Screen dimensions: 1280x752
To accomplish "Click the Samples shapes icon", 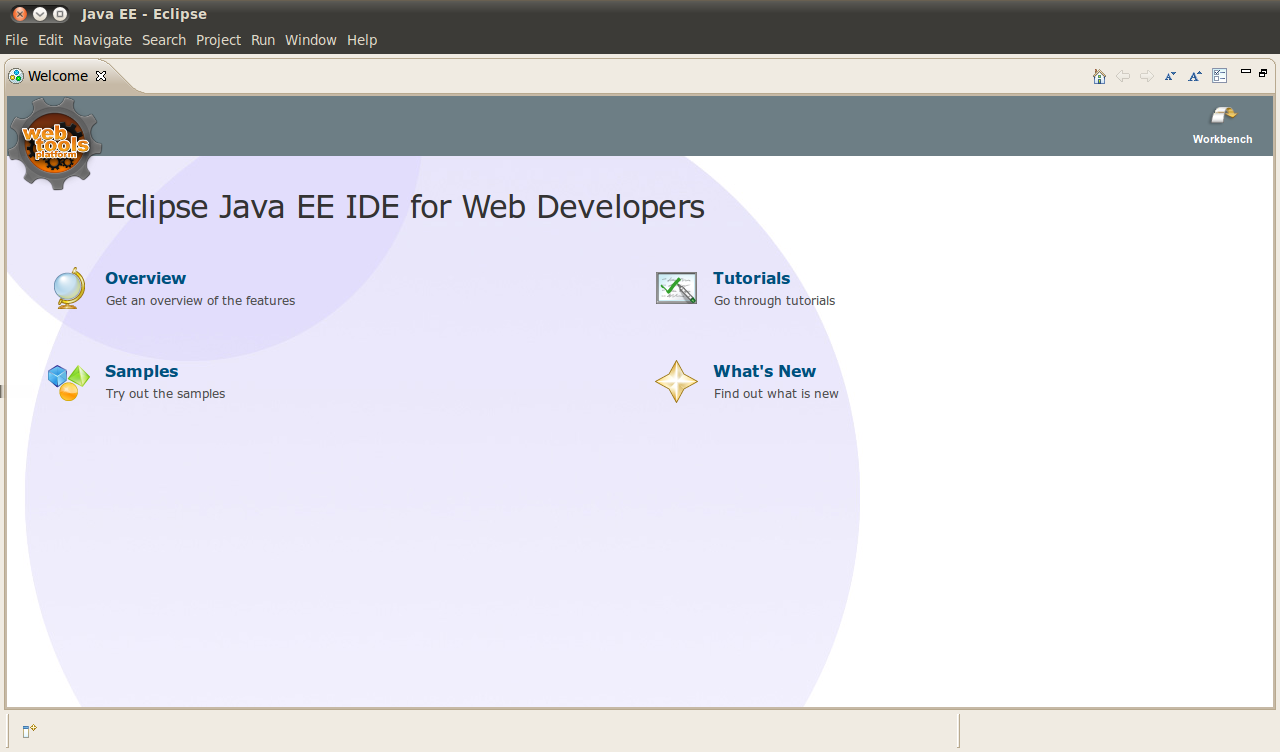I will 68,382.
